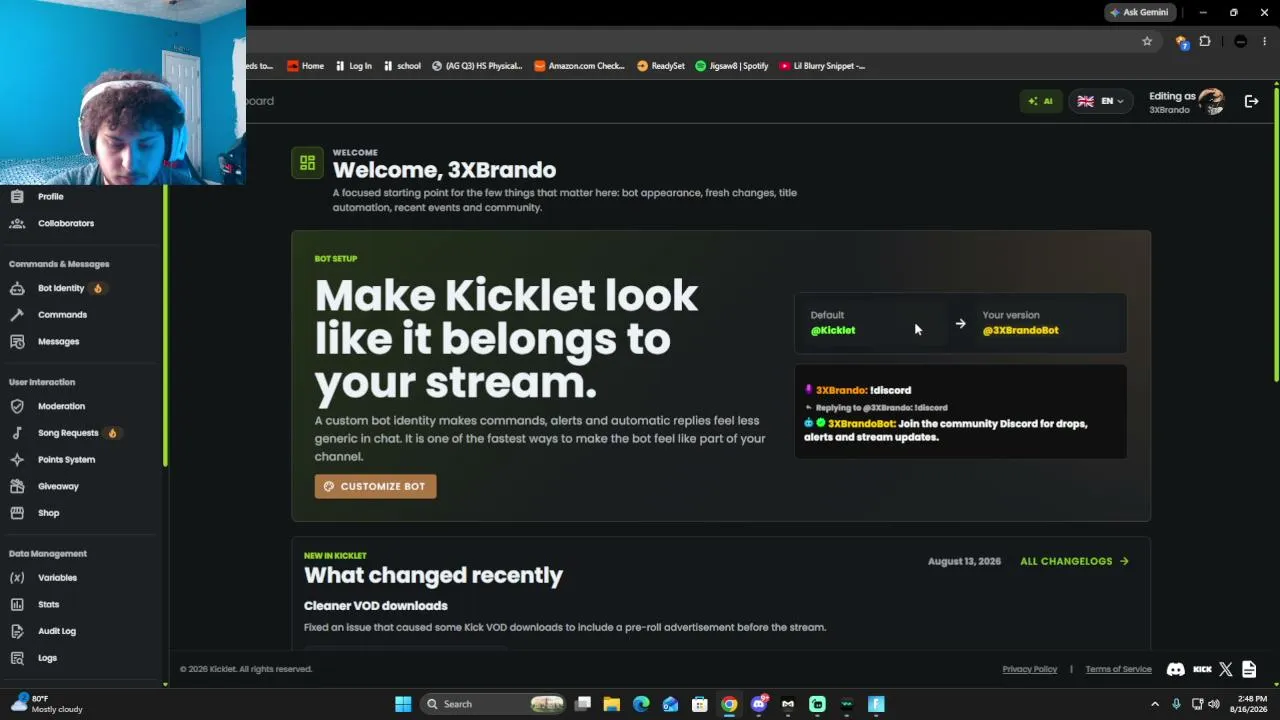This screenshot has width=1280, height=720.
Task: Go to Commands in sidebar
Action: click(62, 315)
